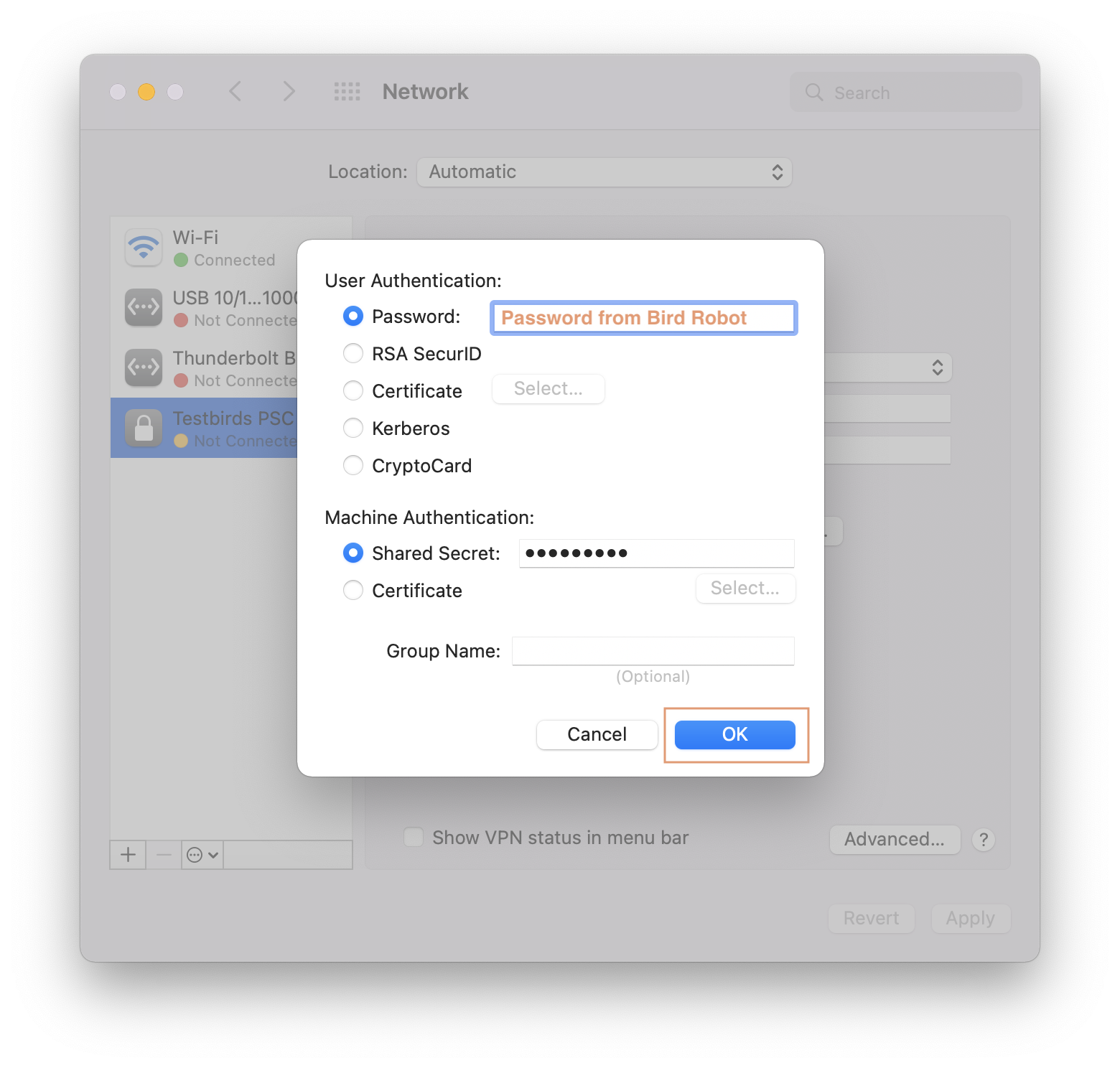Remove selected interface with minus
Viewport: 1120px width, 1068px height.
[164, 854]
